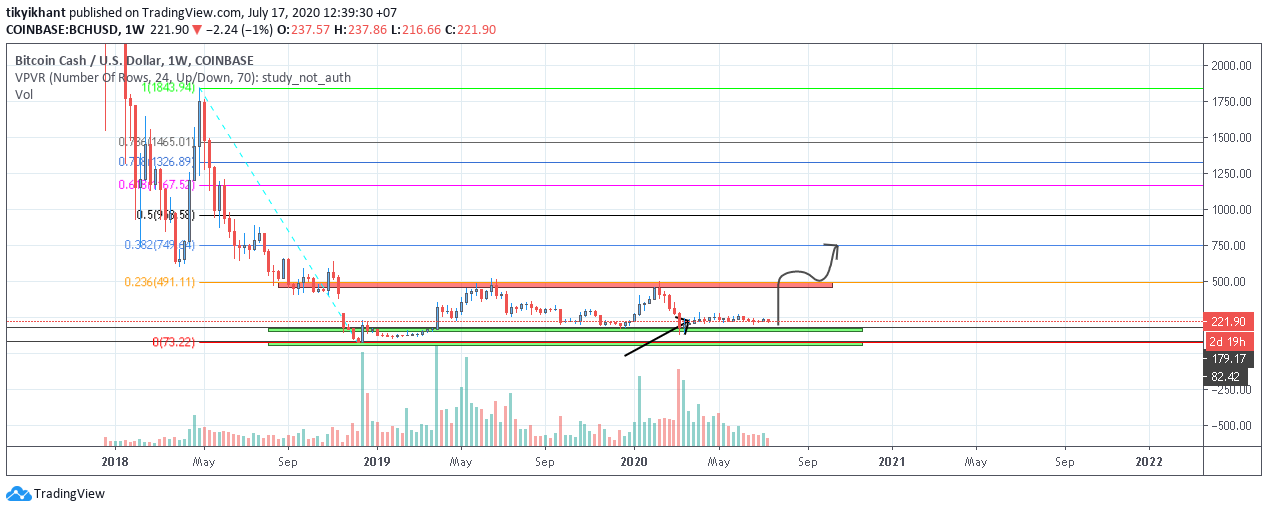The height and width of the screenshot is (512, 1268).
Task: Click the black diagonal trend arrow near 2020
Action: pos(658,337)
